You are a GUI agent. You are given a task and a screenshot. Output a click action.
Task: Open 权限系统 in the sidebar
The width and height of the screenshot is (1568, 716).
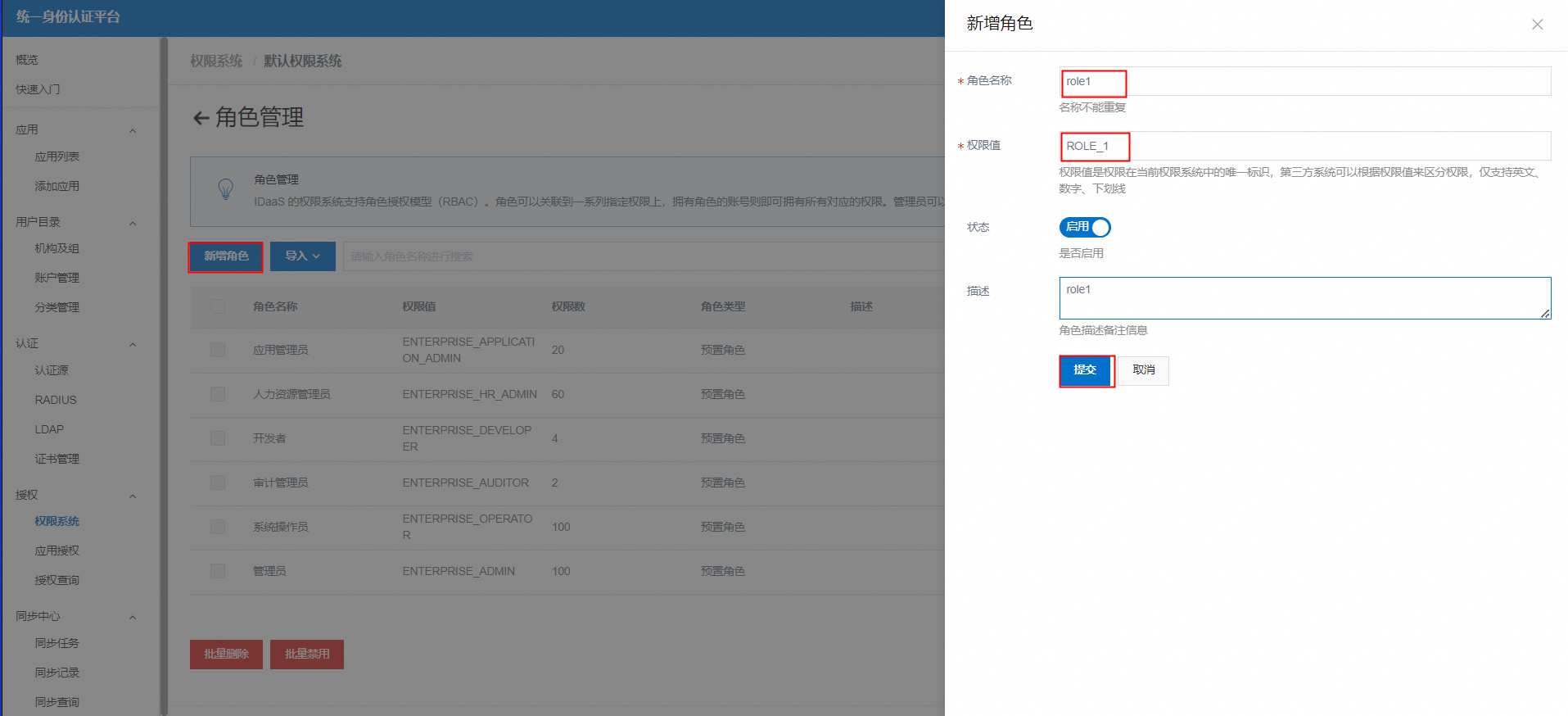click(56, 521)
